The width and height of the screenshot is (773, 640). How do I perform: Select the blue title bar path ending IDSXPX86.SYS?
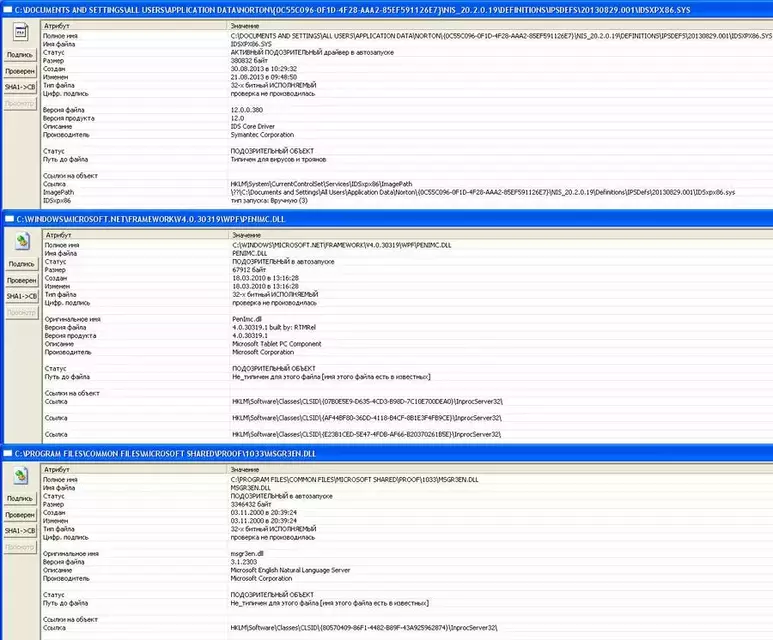[352, 10]
